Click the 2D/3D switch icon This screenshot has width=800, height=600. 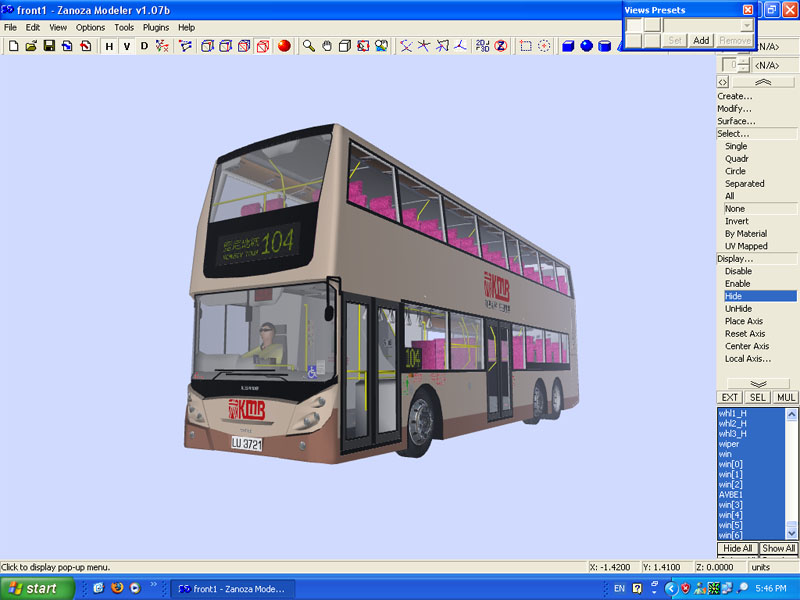483,46
